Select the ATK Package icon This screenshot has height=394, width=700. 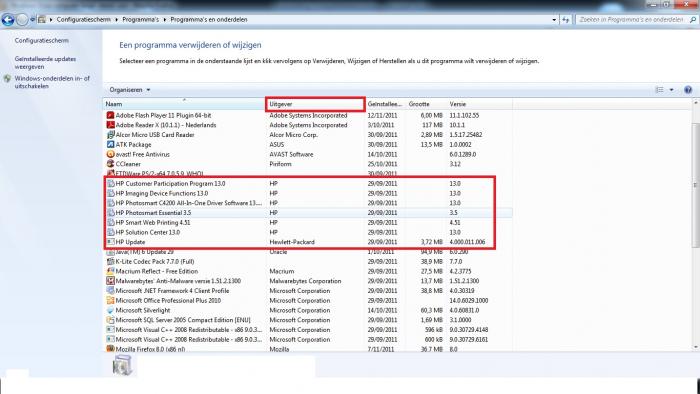[x=110, y=145]
